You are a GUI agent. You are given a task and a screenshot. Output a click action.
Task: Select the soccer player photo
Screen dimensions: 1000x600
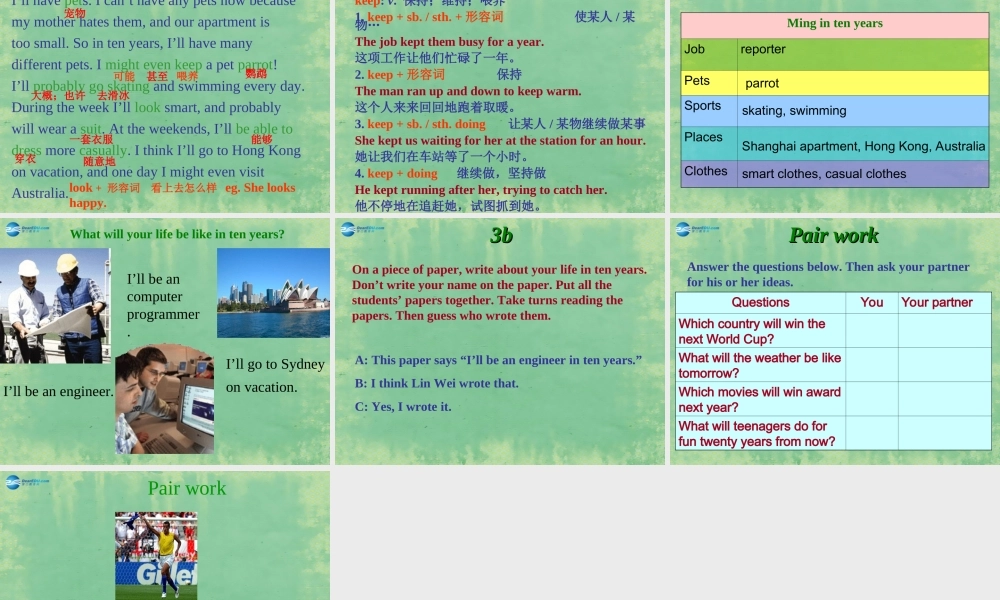coord(156,555)
